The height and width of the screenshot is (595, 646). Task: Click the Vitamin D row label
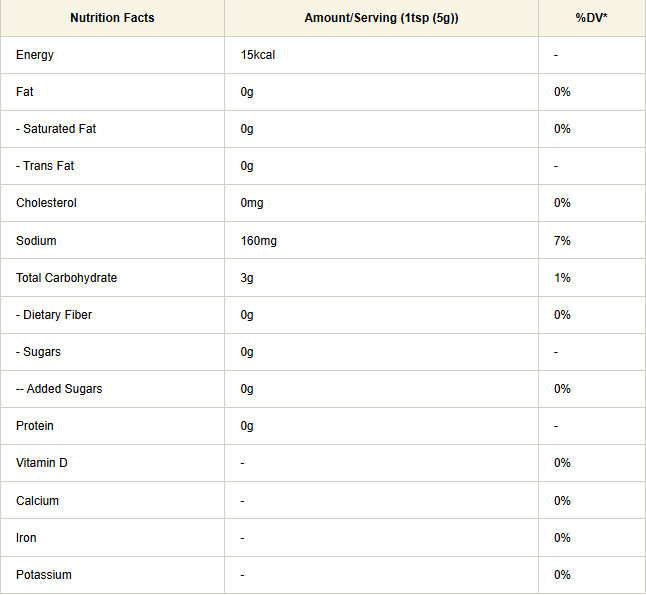pyautogui.click(x=42, y=463)
